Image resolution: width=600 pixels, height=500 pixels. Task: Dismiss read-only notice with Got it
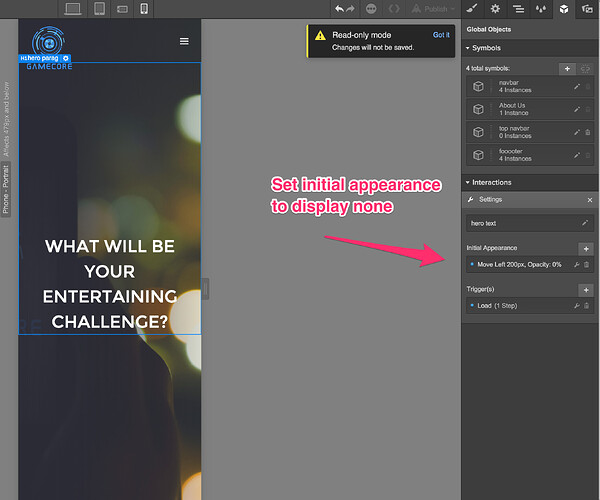(x=441, y=35)
